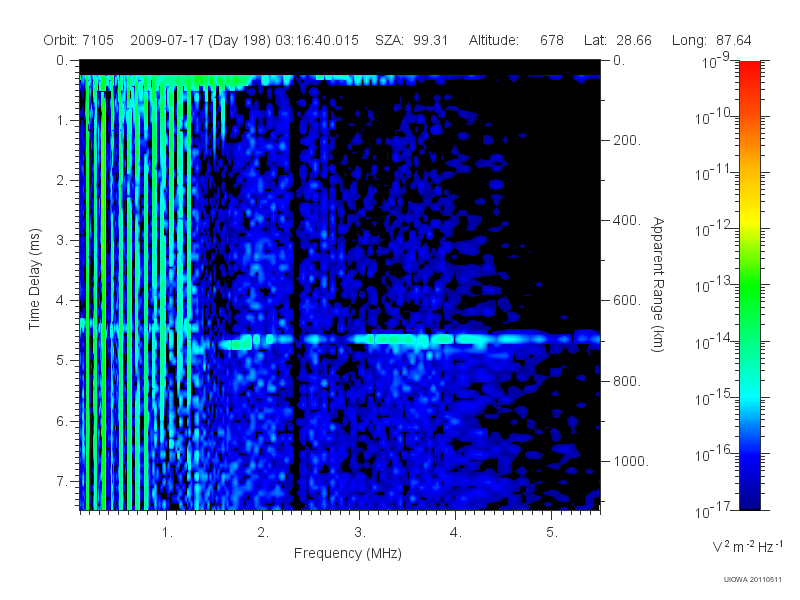Click the UIOWA 20110511 footer text
This screenshot has height=600, width=800.
753,580
